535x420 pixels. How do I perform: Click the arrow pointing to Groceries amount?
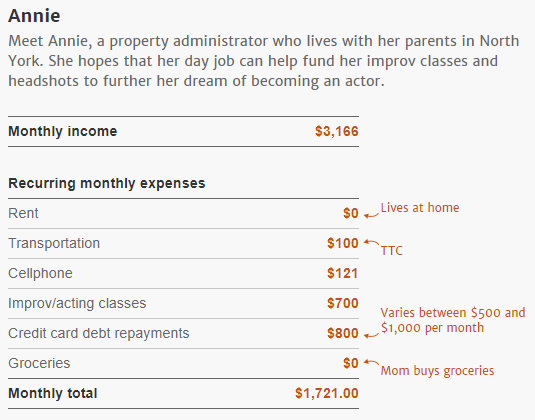[371, 362]
